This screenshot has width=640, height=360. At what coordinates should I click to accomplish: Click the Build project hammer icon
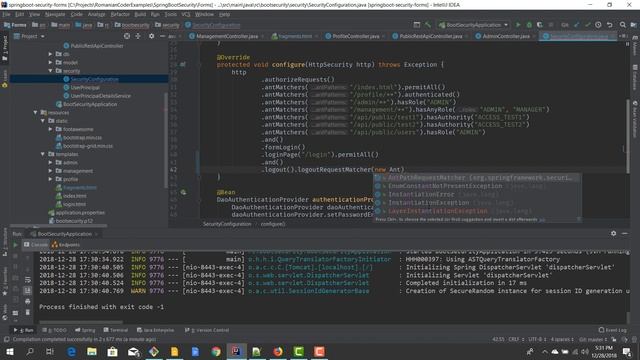click(x=428, y=25)
